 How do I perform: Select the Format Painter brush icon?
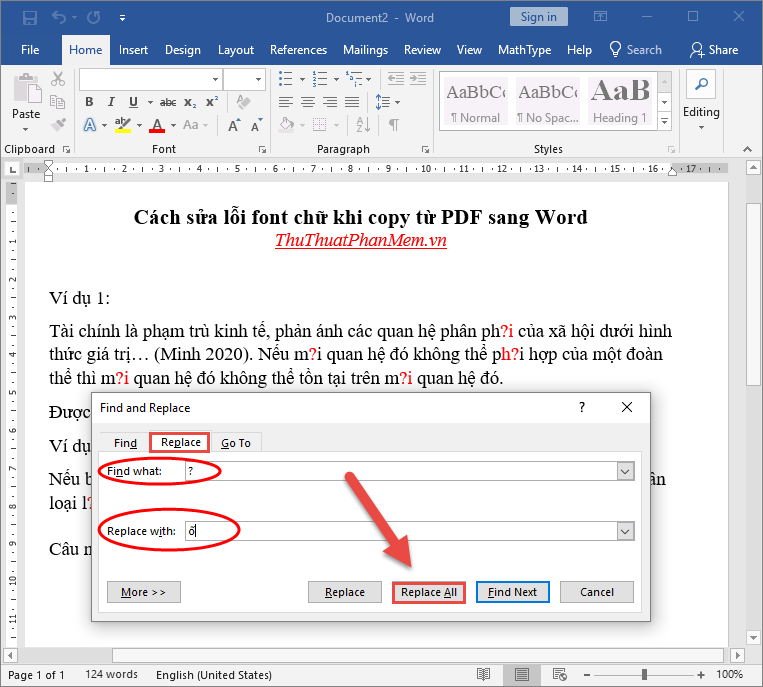[x=58, y=125]
